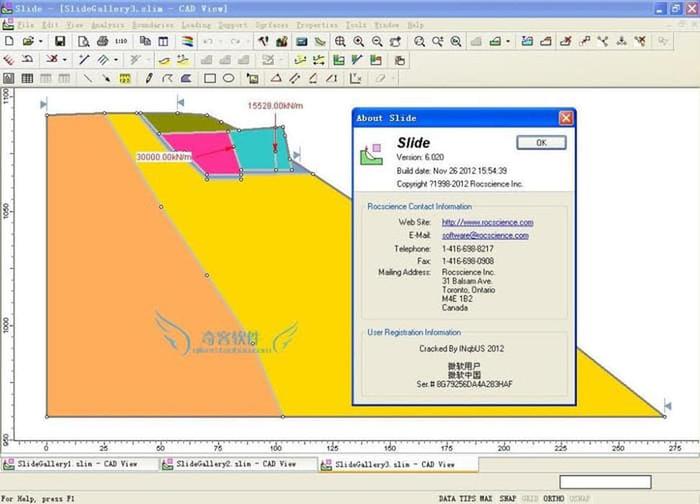
Task: Click the Zoom In magnifier icon
Action: click(359, 41)
